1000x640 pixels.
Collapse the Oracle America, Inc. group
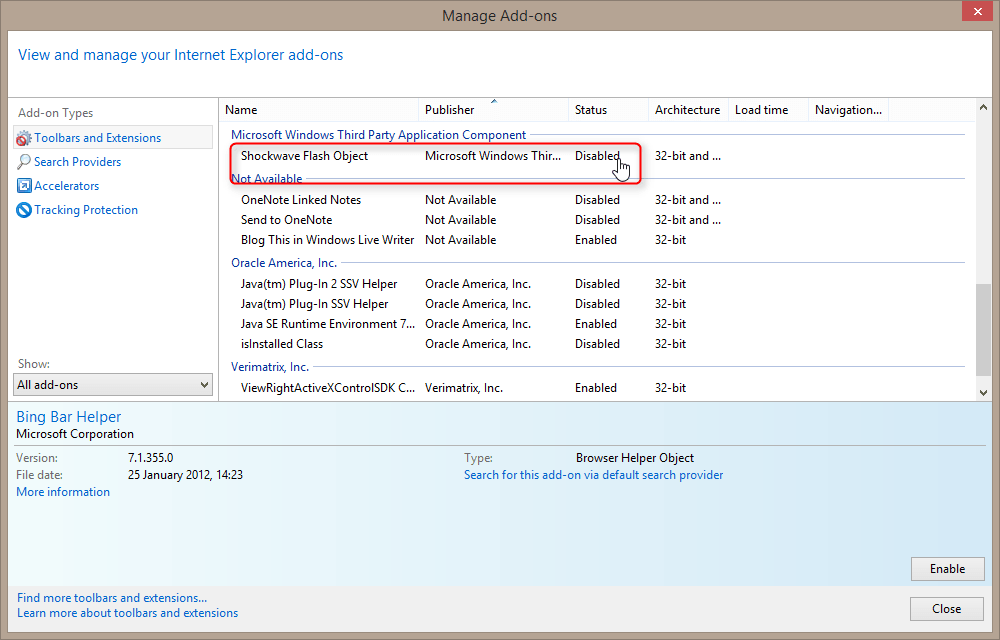(x=284, y=263)
